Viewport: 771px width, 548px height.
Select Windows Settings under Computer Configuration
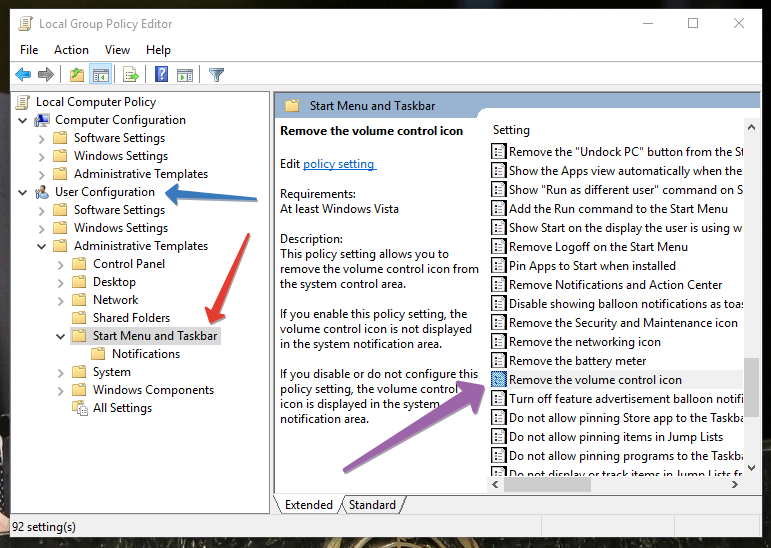click(x=121, y=156)
